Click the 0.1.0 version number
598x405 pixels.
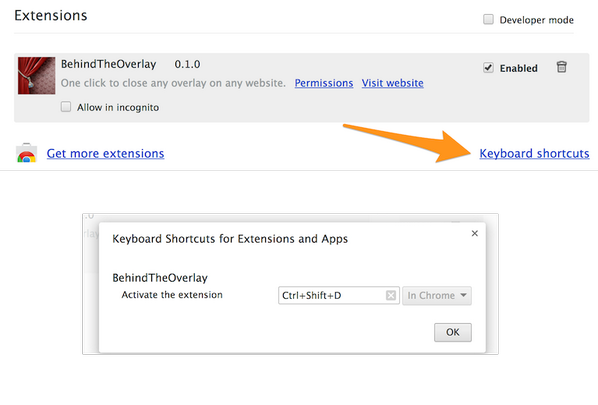187,64
